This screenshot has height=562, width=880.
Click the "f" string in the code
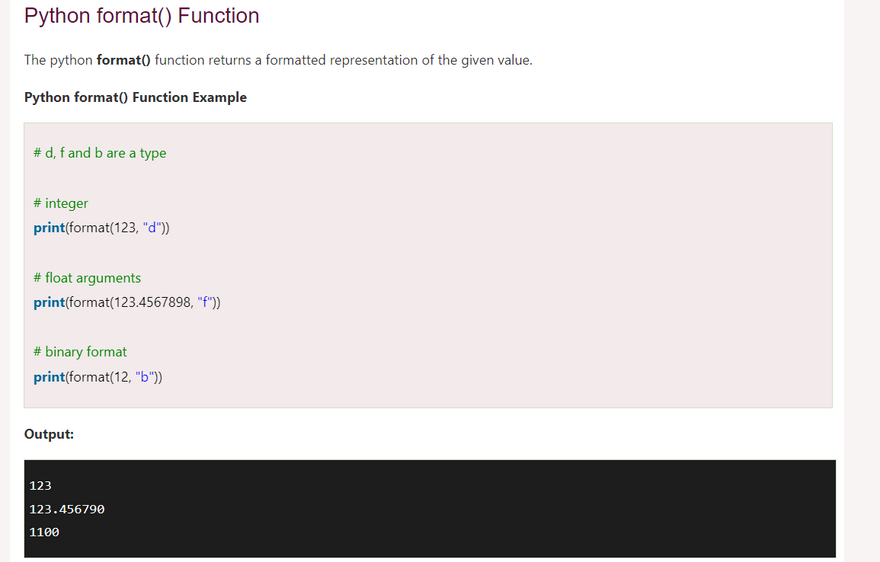(x=205, y=302)
